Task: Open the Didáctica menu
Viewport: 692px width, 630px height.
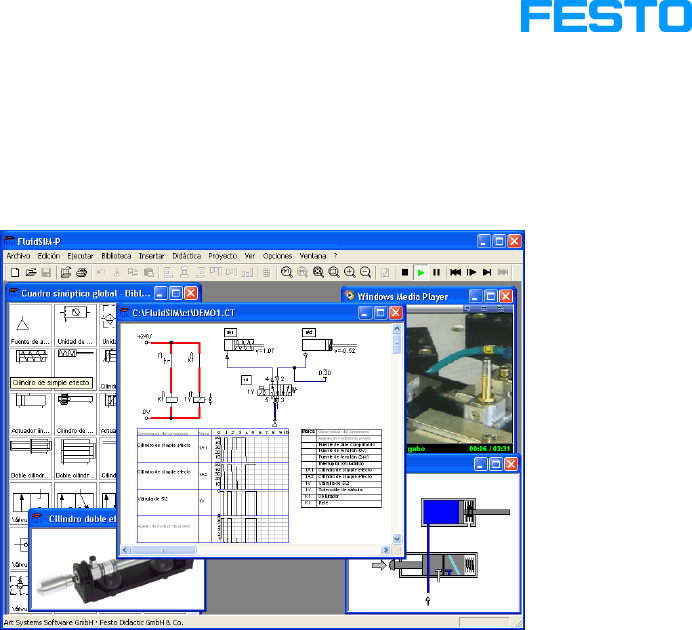Action: tap(186, 256)
